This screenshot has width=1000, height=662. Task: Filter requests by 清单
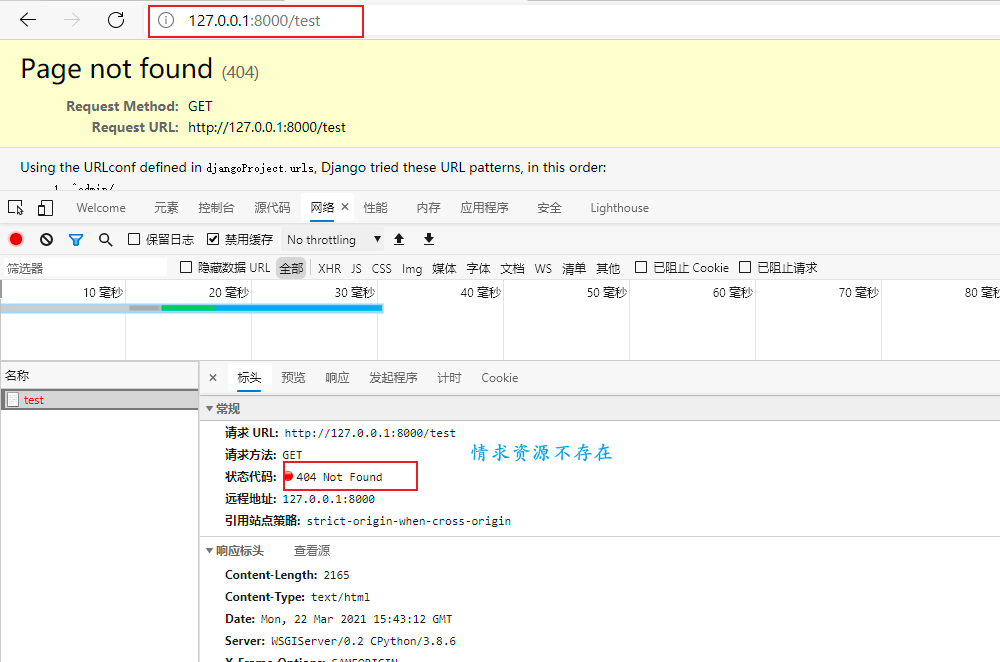574,268
